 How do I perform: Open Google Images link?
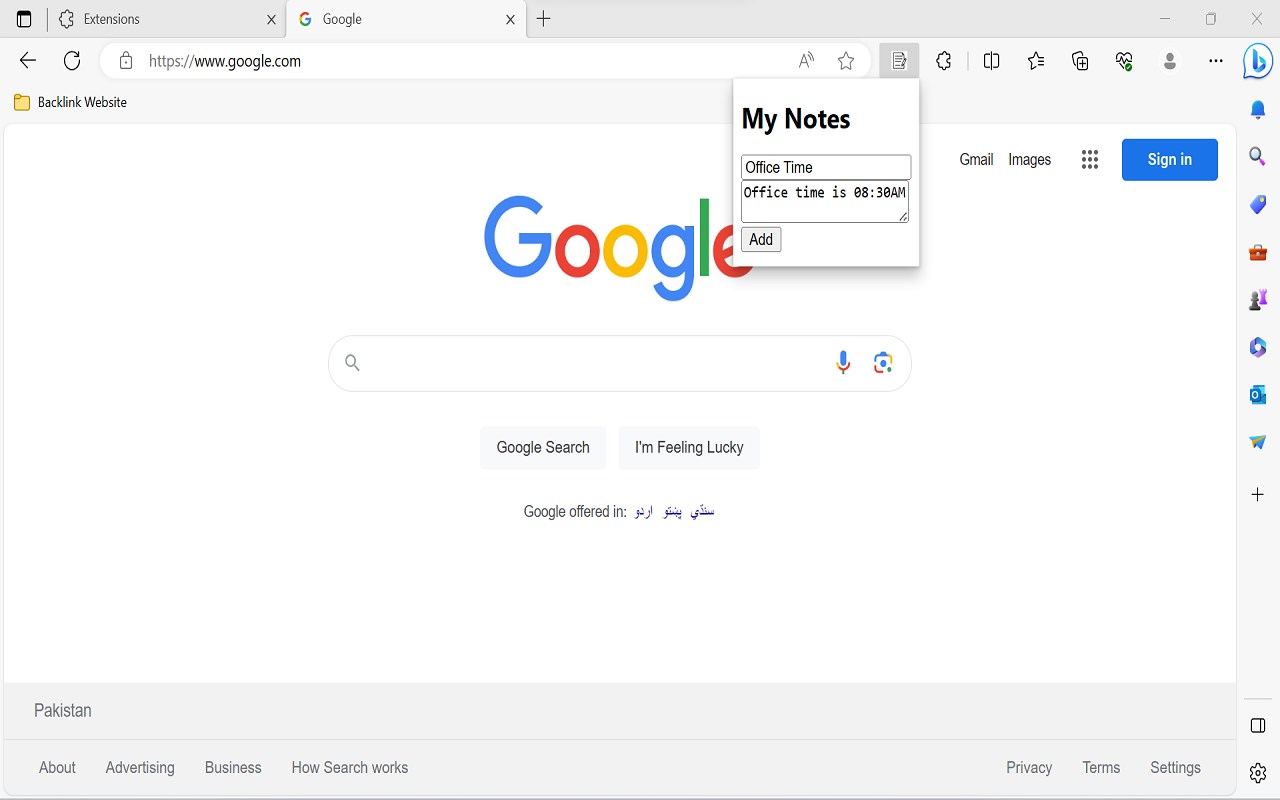tap(1029, 159)
